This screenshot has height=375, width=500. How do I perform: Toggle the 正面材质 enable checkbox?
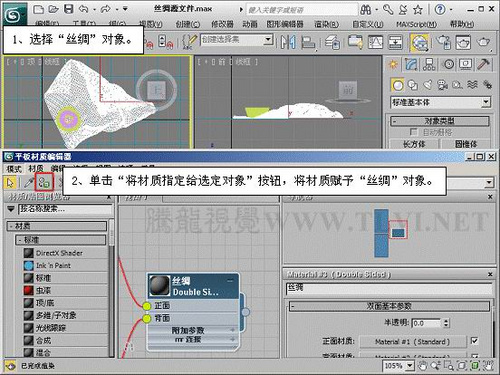pyautogui.click(x=474, y=341)
